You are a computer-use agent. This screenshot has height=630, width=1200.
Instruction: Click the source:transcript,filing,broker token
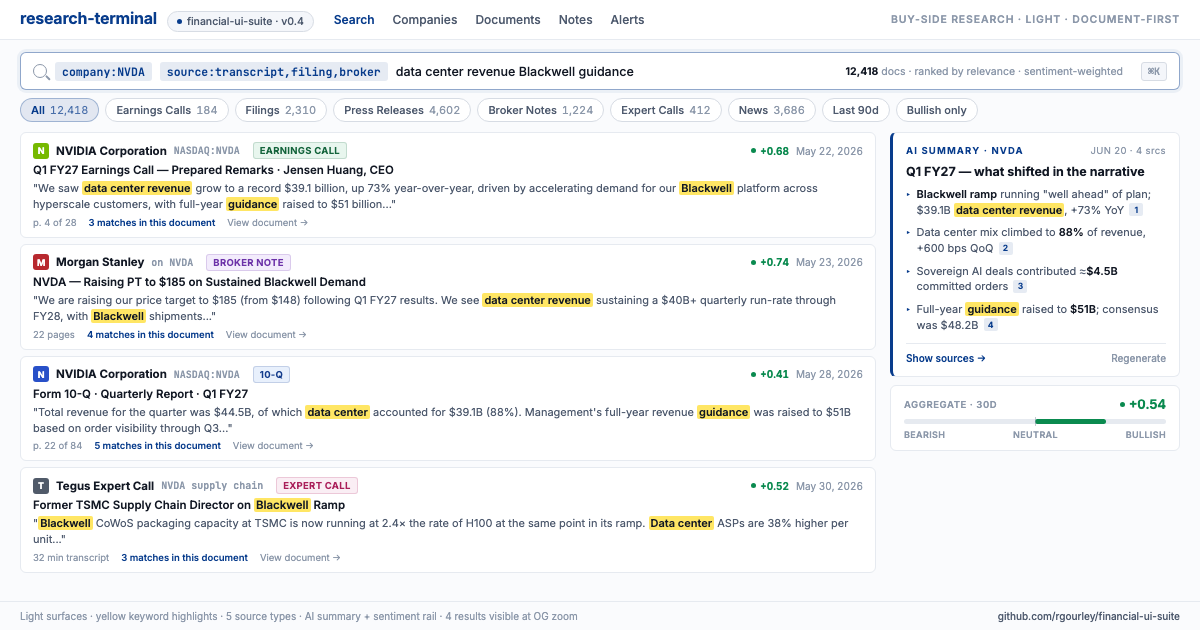click(x=274, y=72)
